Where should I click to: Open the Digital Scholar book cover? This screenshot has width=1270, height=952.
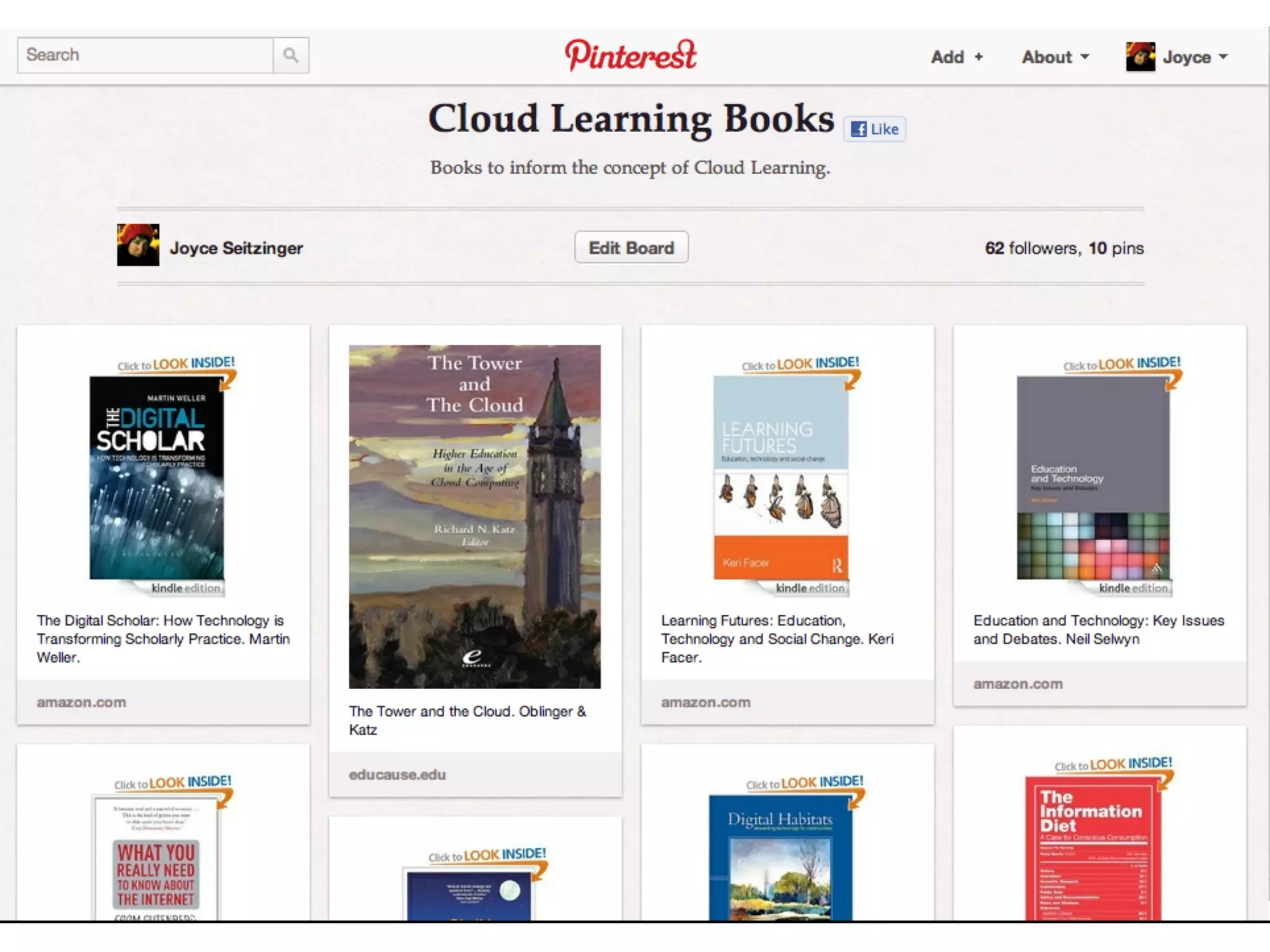(x=156, y=477)
